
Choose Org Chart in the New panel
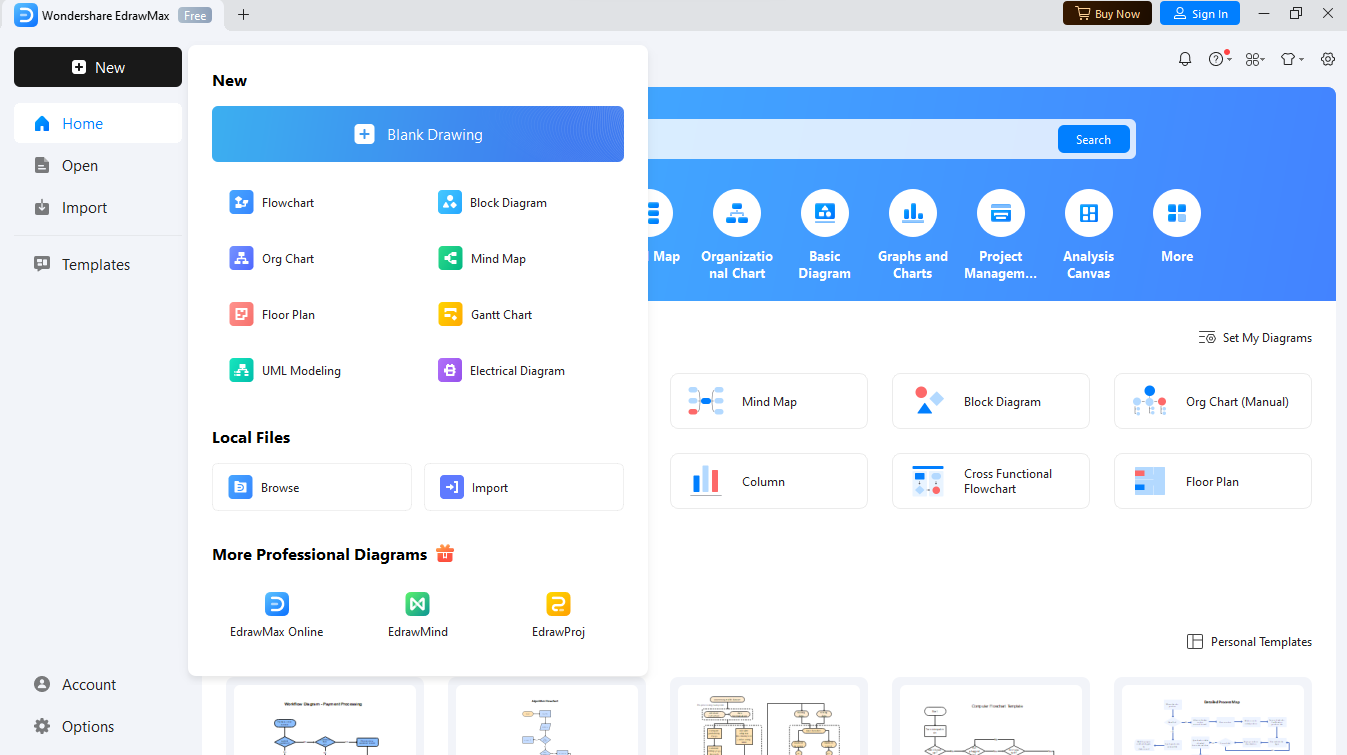[x=272, y=259]
